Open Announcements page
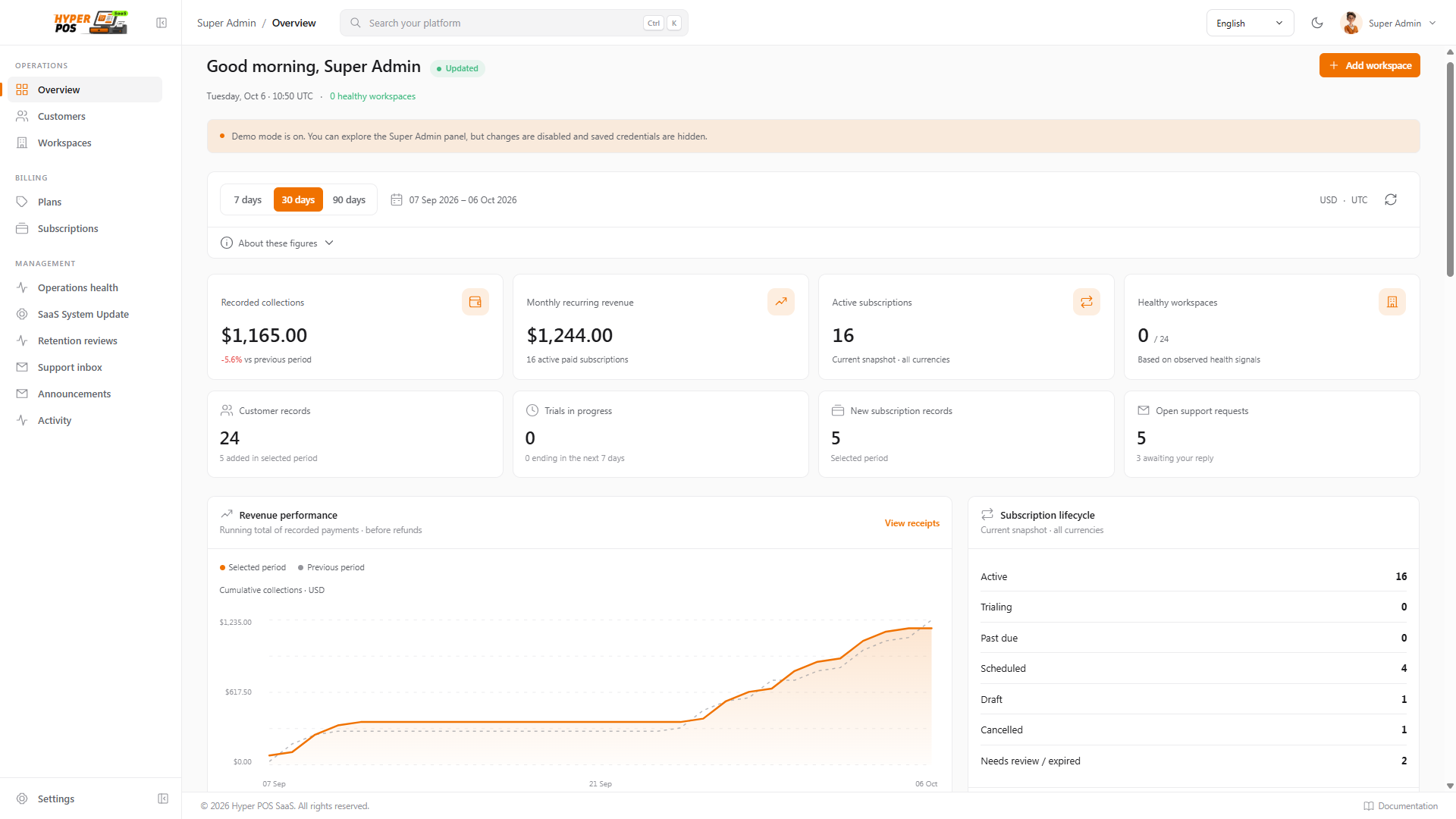The height and width of the screenshot is (819, 1456). (85, 394)
